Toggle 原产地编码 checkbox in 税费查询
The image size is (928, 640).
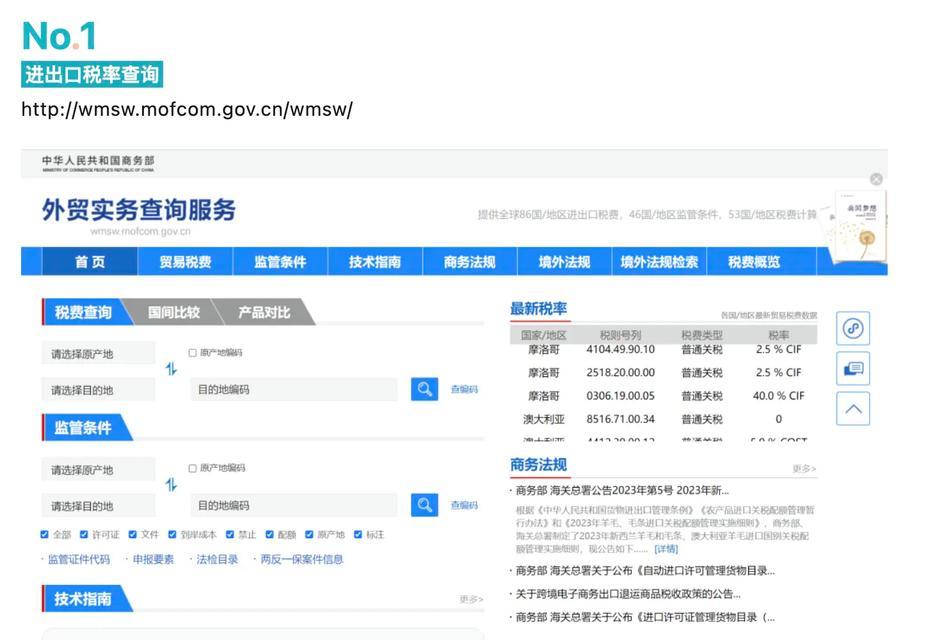tap(192, 353)
